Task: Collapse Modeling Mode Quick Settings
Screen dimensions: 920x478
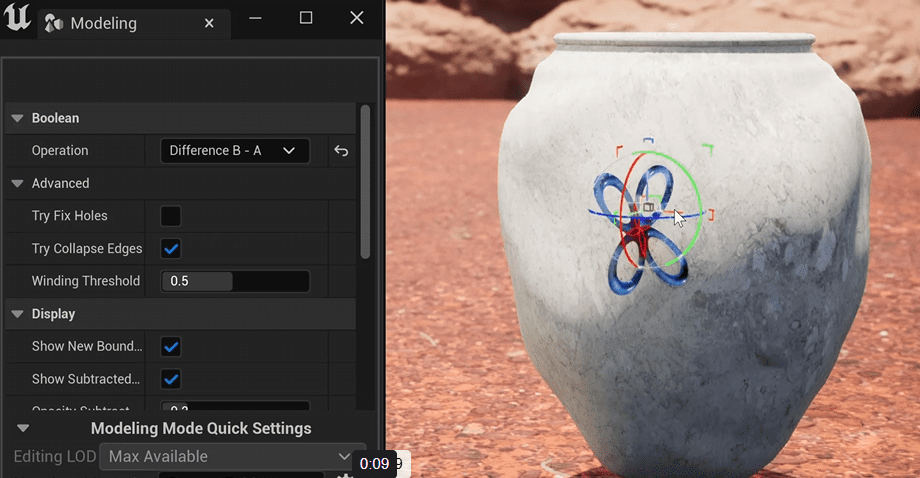Action: [23, 428]
